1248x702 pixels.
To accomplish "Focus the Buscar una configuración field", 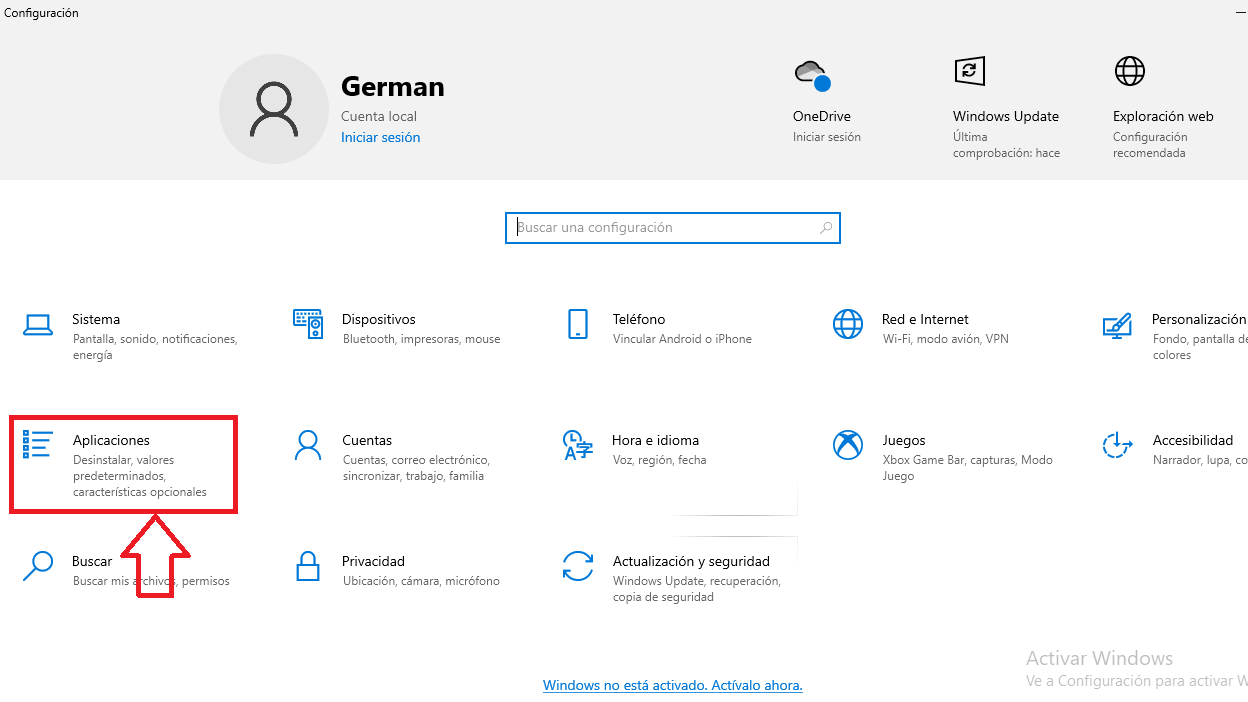I will pos(673,228).
